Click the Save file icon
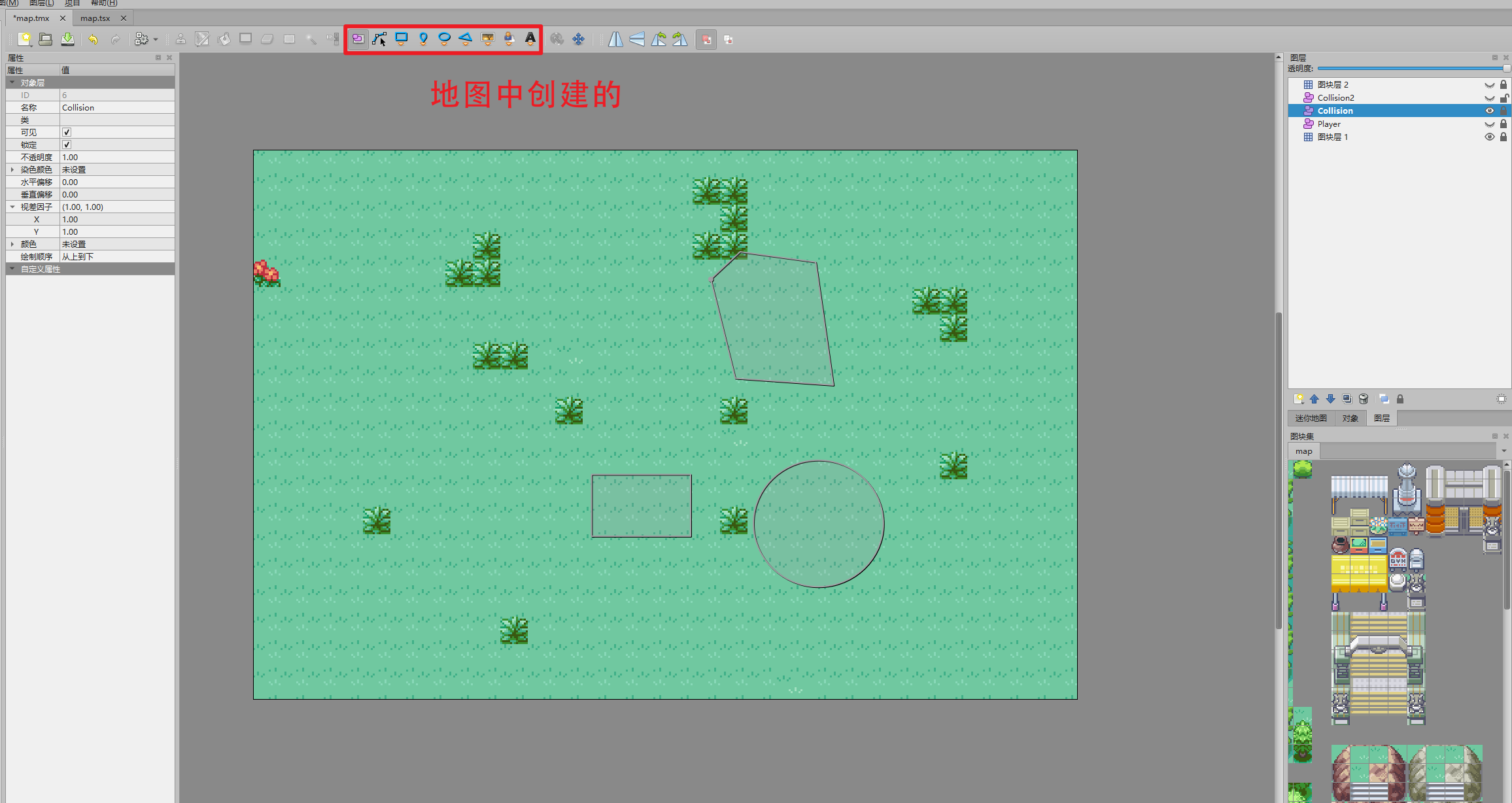 [67, 40]
